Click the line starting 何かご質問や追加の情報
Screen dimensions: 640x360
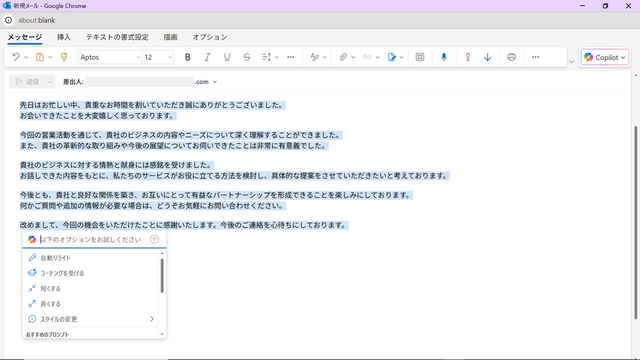(x=152, y=206)
